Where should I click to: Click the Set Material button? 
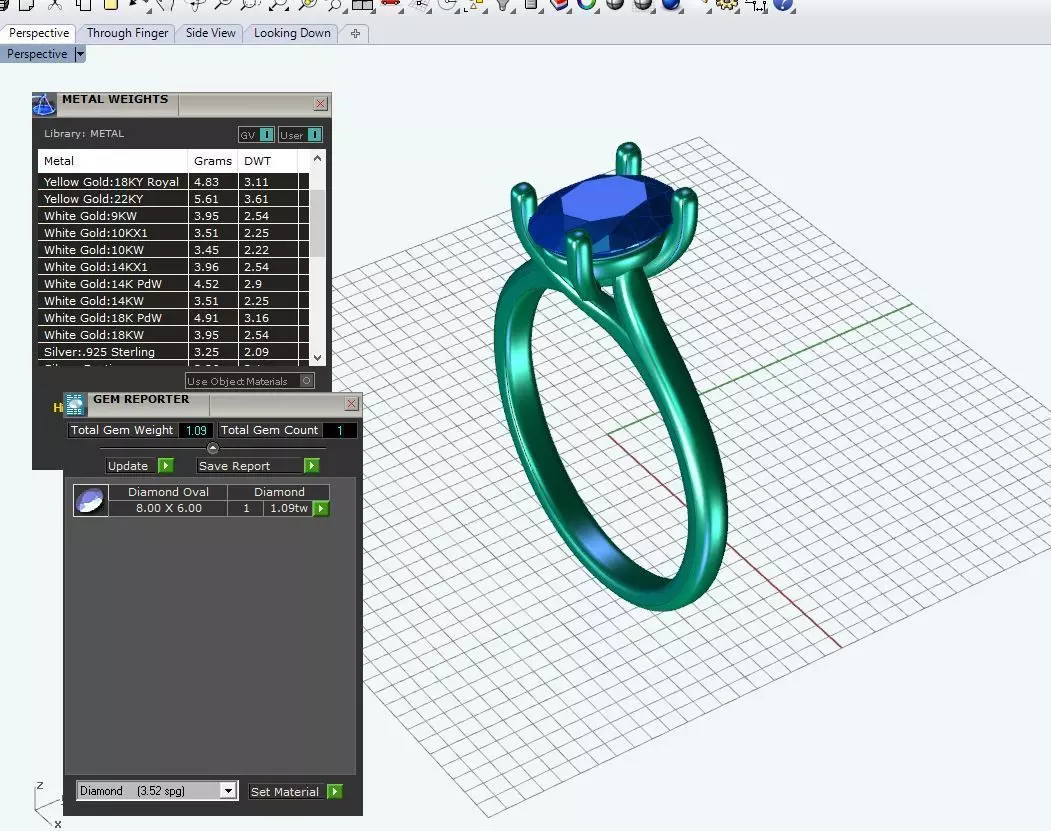click(288, 791)
